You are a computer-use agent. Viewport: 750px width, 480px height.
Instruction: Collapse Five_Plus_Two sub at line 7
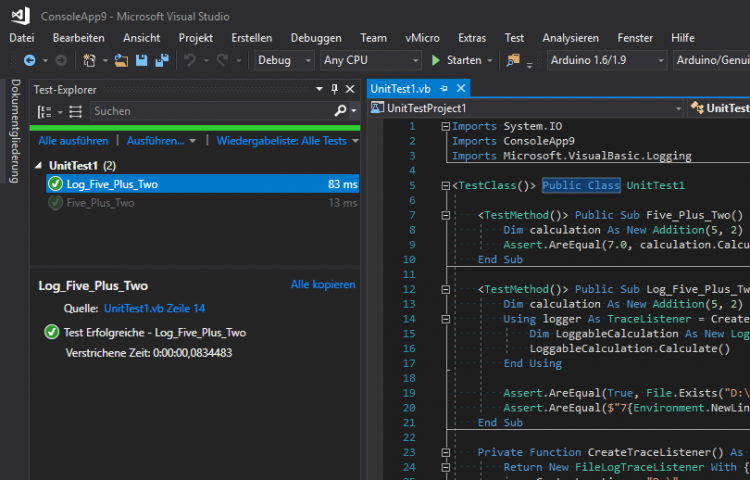[x=445, y=215]
